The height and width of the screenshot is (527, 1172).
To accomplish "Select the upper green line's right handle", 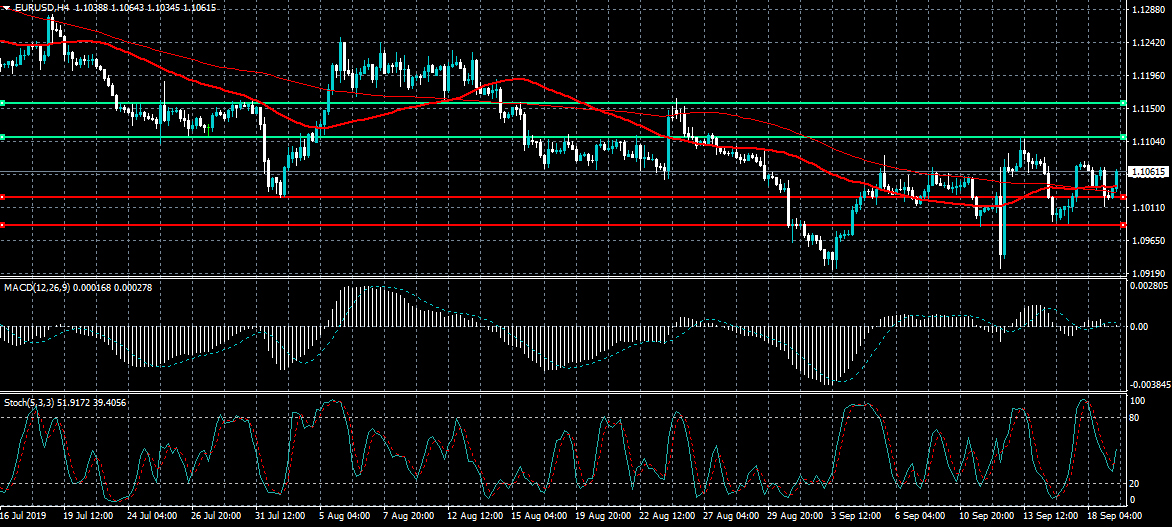I will [1124, 103].
